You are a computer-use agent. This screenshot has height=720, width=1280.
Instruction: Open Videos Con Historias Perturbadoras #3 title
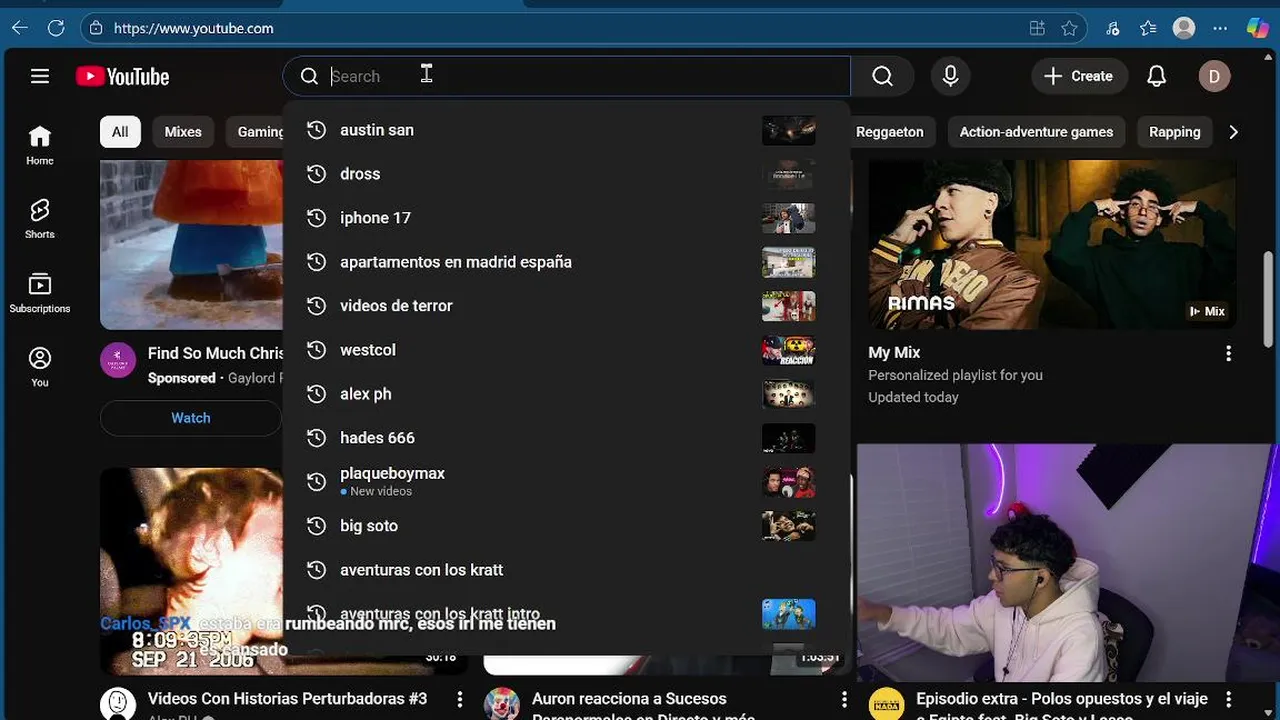click(x=287, y=699)
